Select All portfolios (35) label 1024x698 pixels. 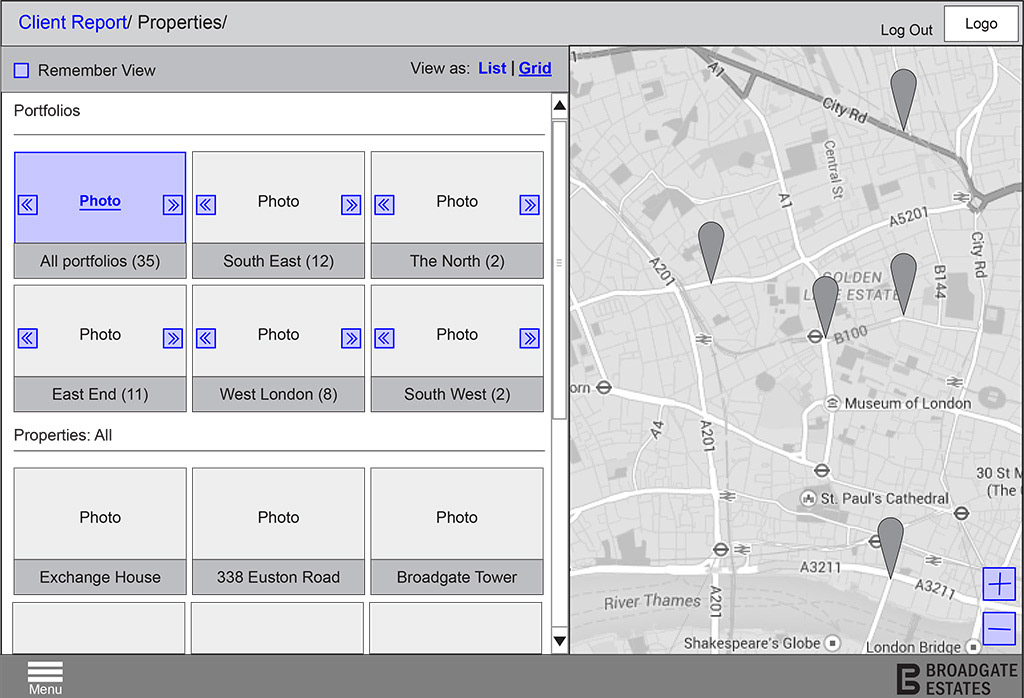[100, 261]
